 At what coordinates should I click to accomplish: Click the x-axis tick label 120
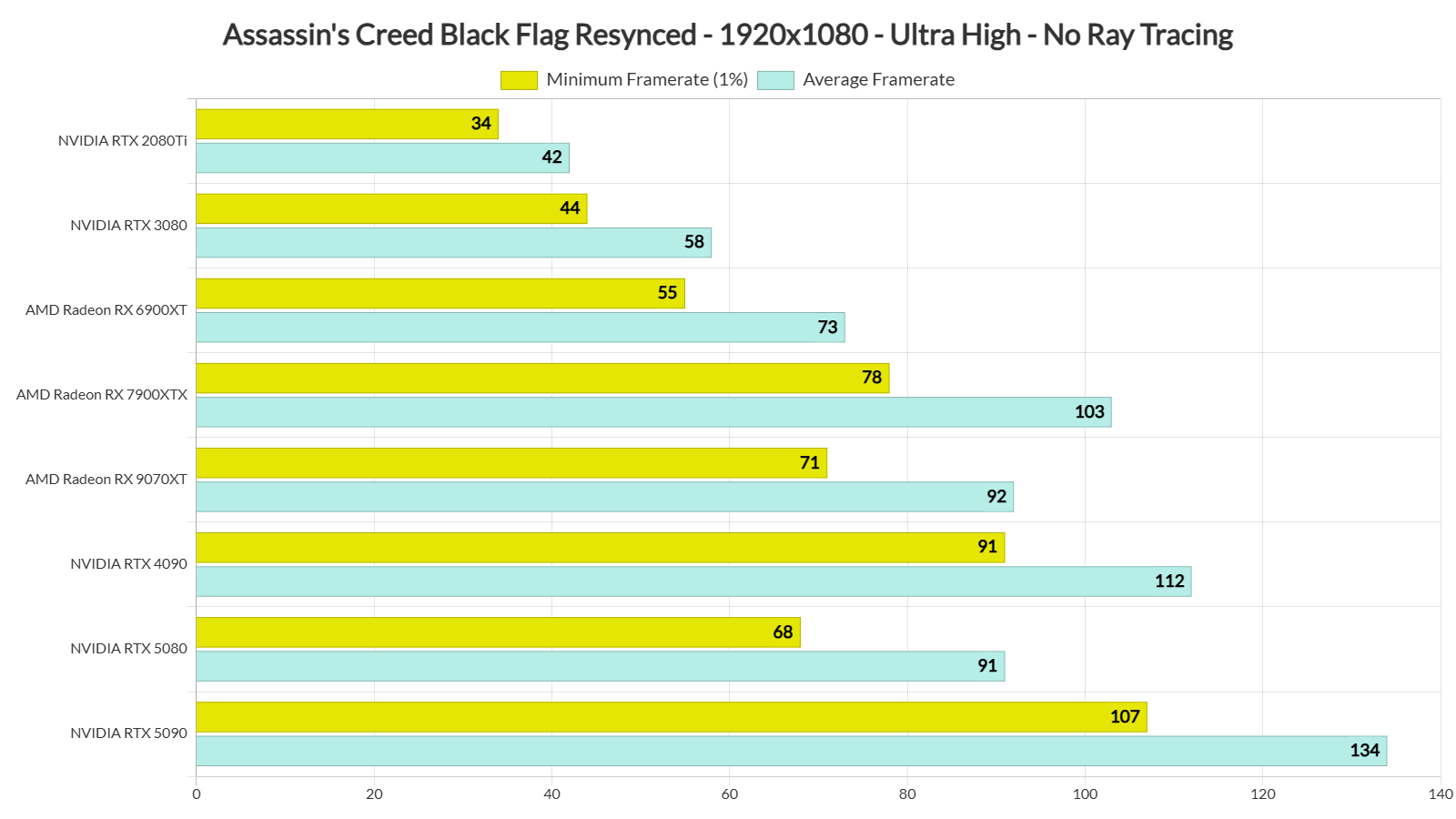(1263, 794)
